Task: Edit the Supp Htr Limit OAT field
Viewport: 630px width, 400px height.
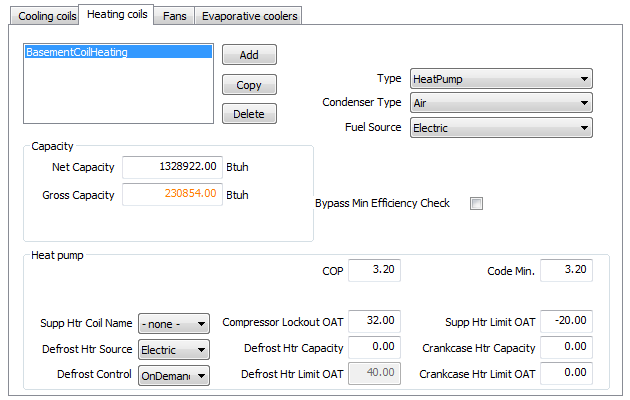Action: pyautogui.click(x=566, y=321)
